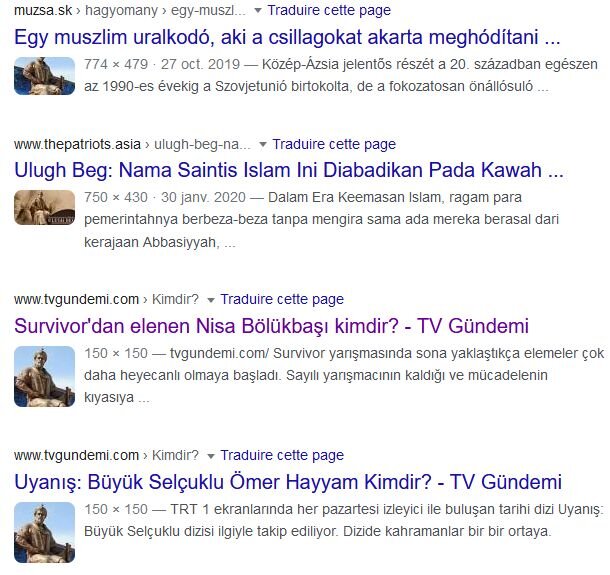610x575 pixels.
Task: Click the www.thepatriots.asia breadcrumb URL
Action: (x=132, y=144)
